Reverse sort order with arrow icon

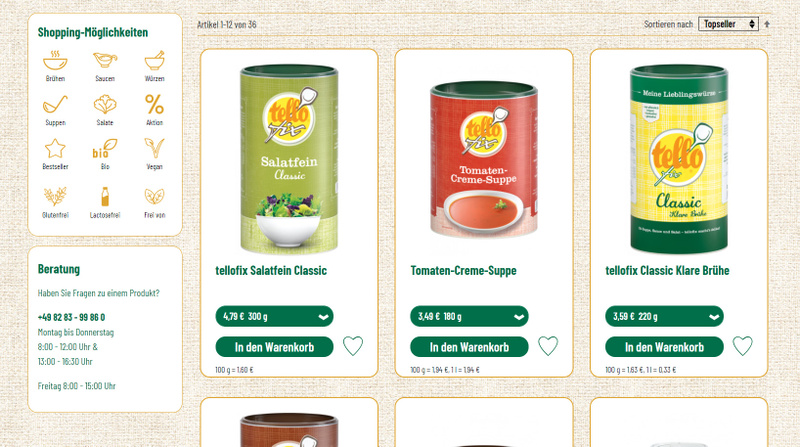767,24
